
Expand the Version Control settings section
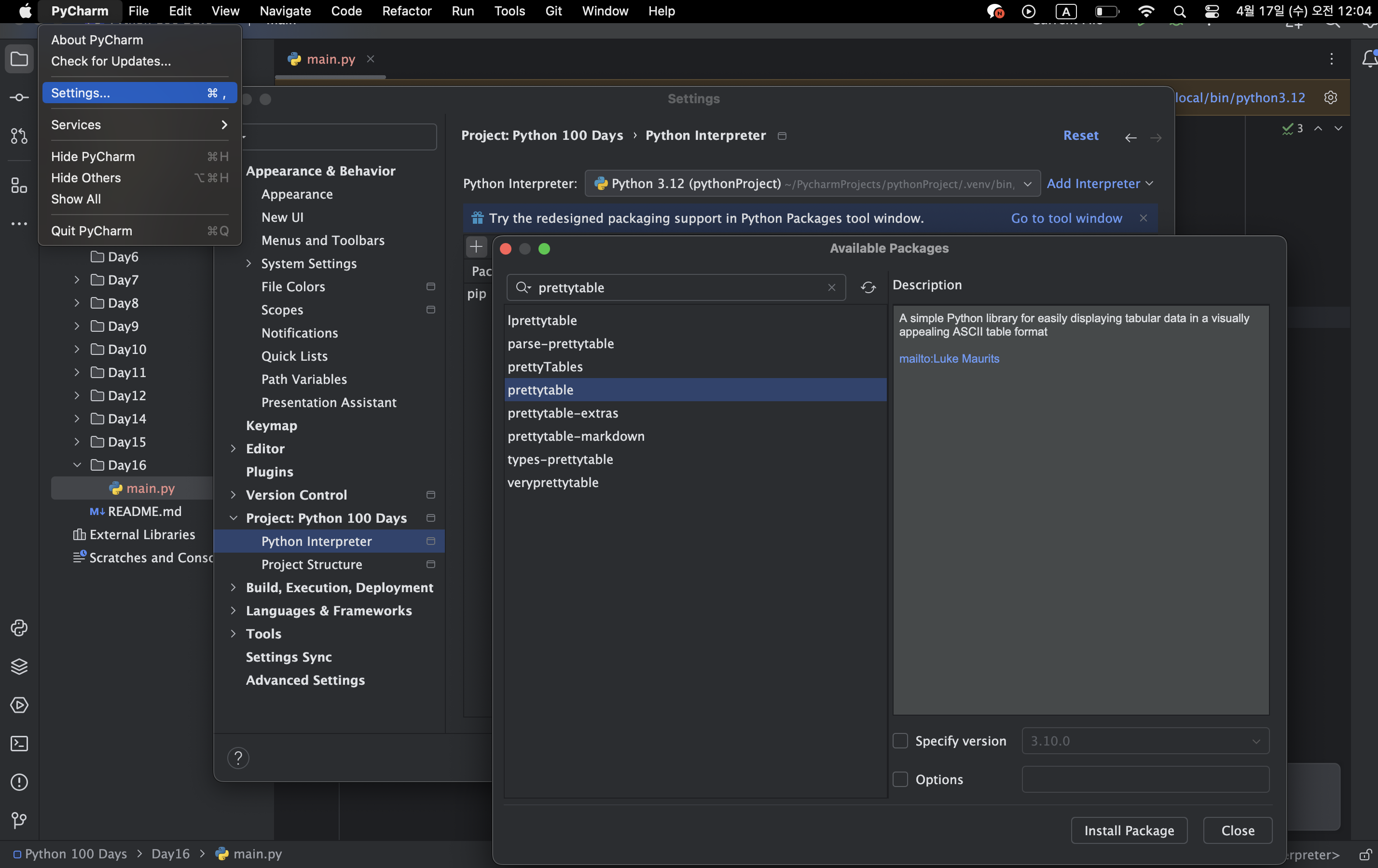point(233,495)
